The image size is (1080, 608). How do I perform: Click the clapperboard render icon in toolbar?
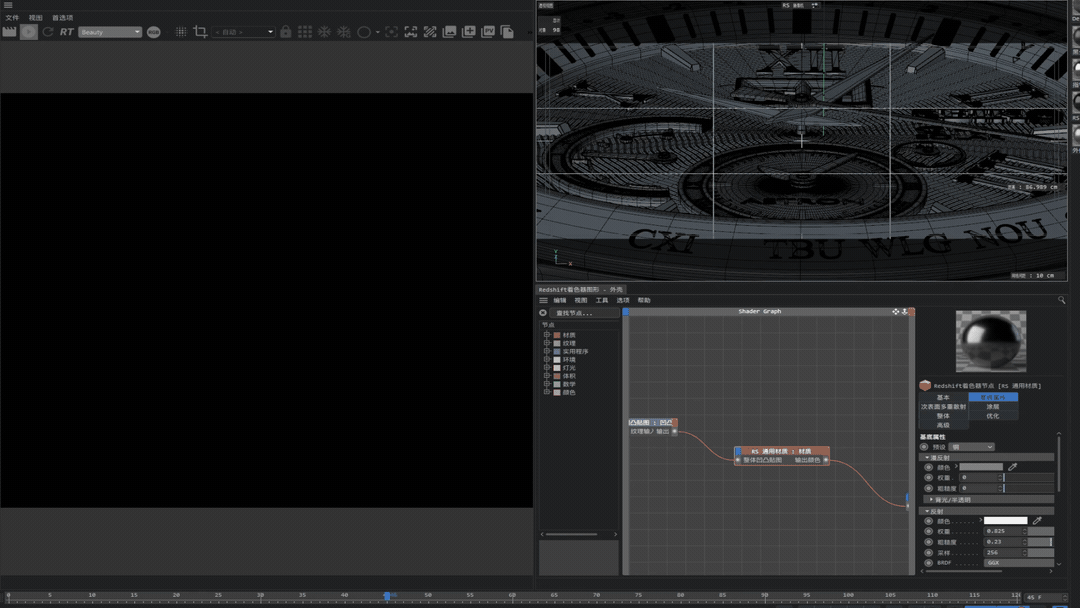click(x=10, y=32)
